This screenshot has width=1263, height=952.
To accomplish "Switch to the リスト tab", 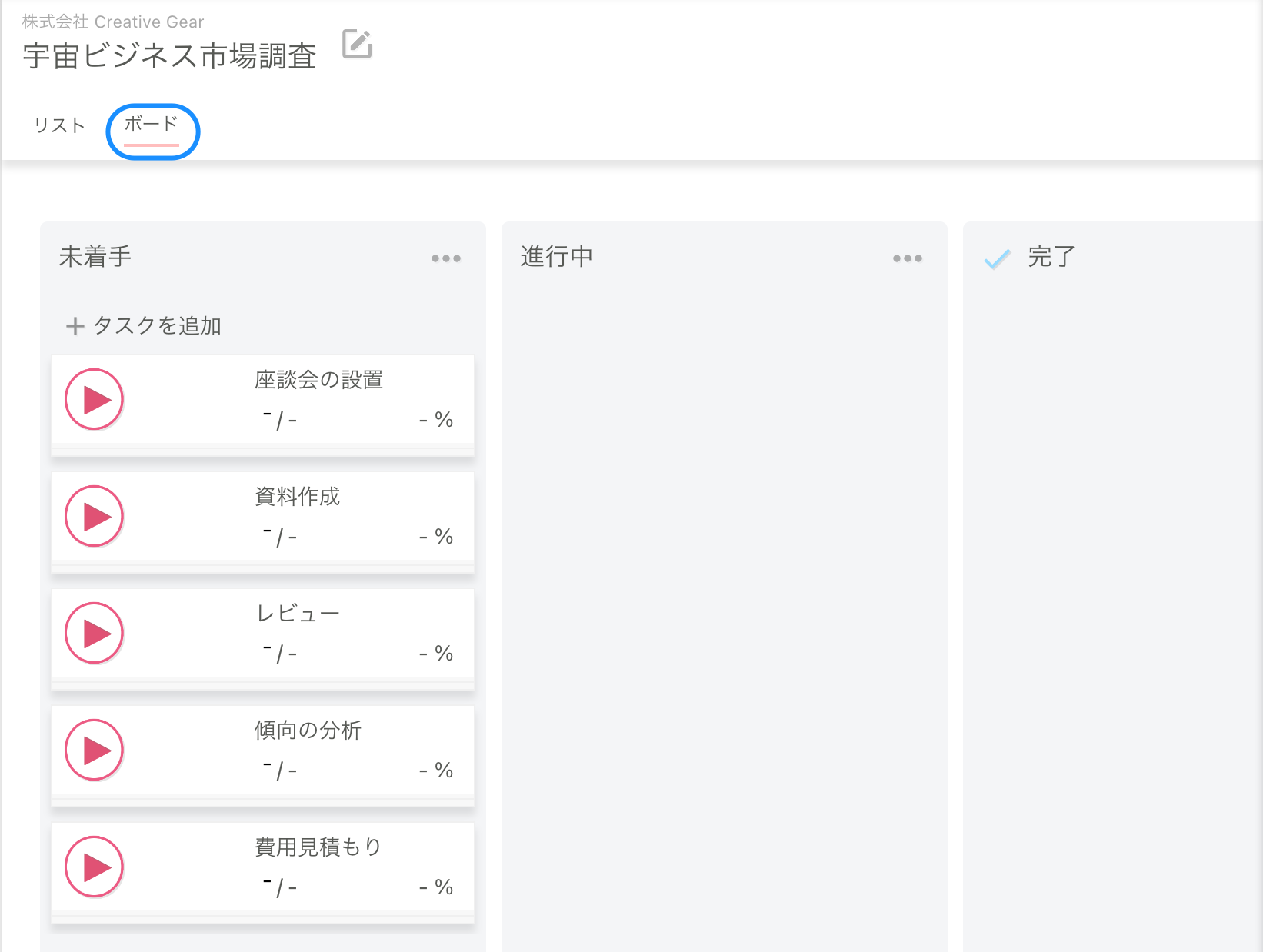I will click(x=59, y=125).
